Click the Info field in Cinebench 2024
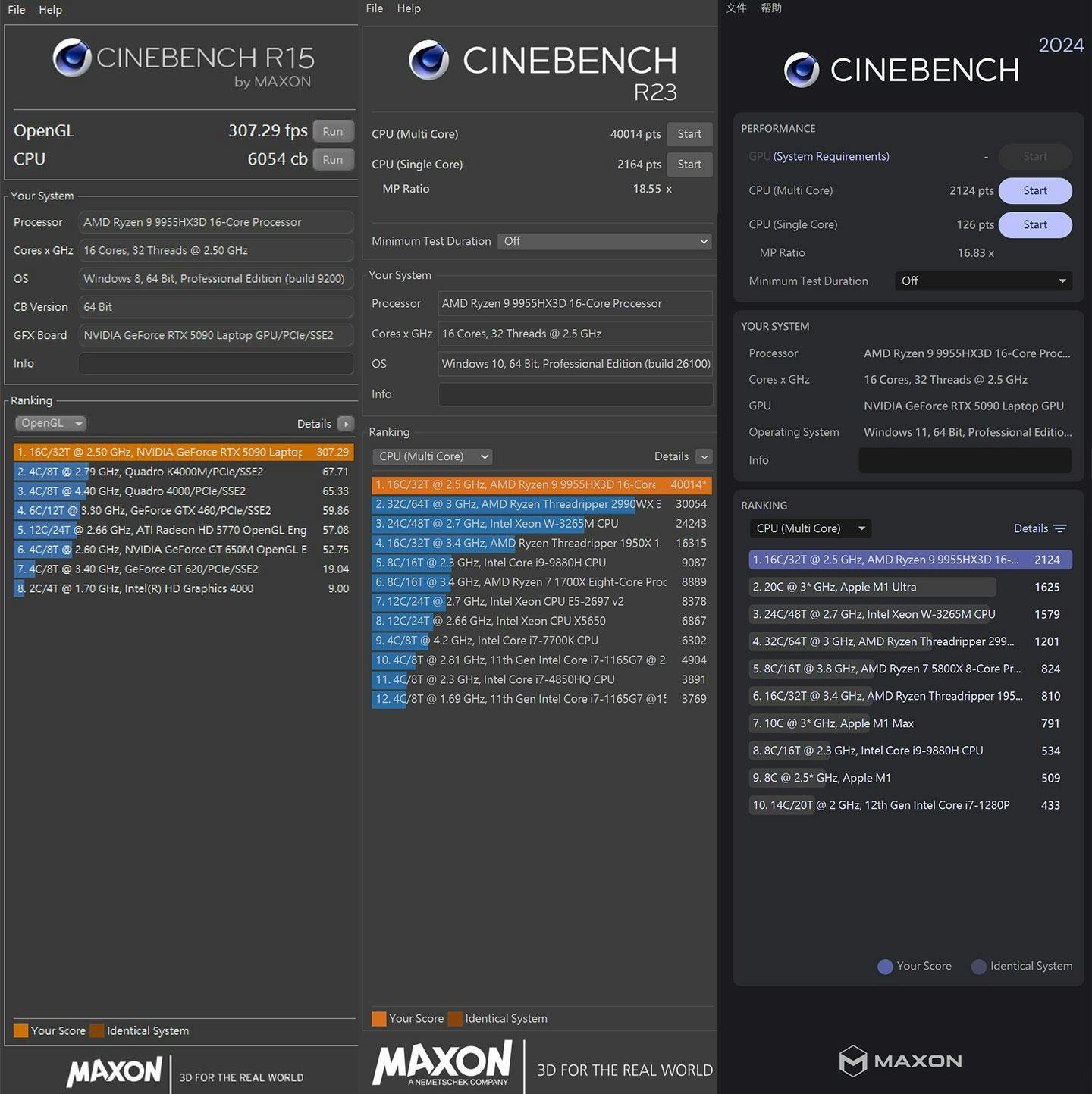Viewport: 1092px width, 1094px height. [x=965, y=460]
